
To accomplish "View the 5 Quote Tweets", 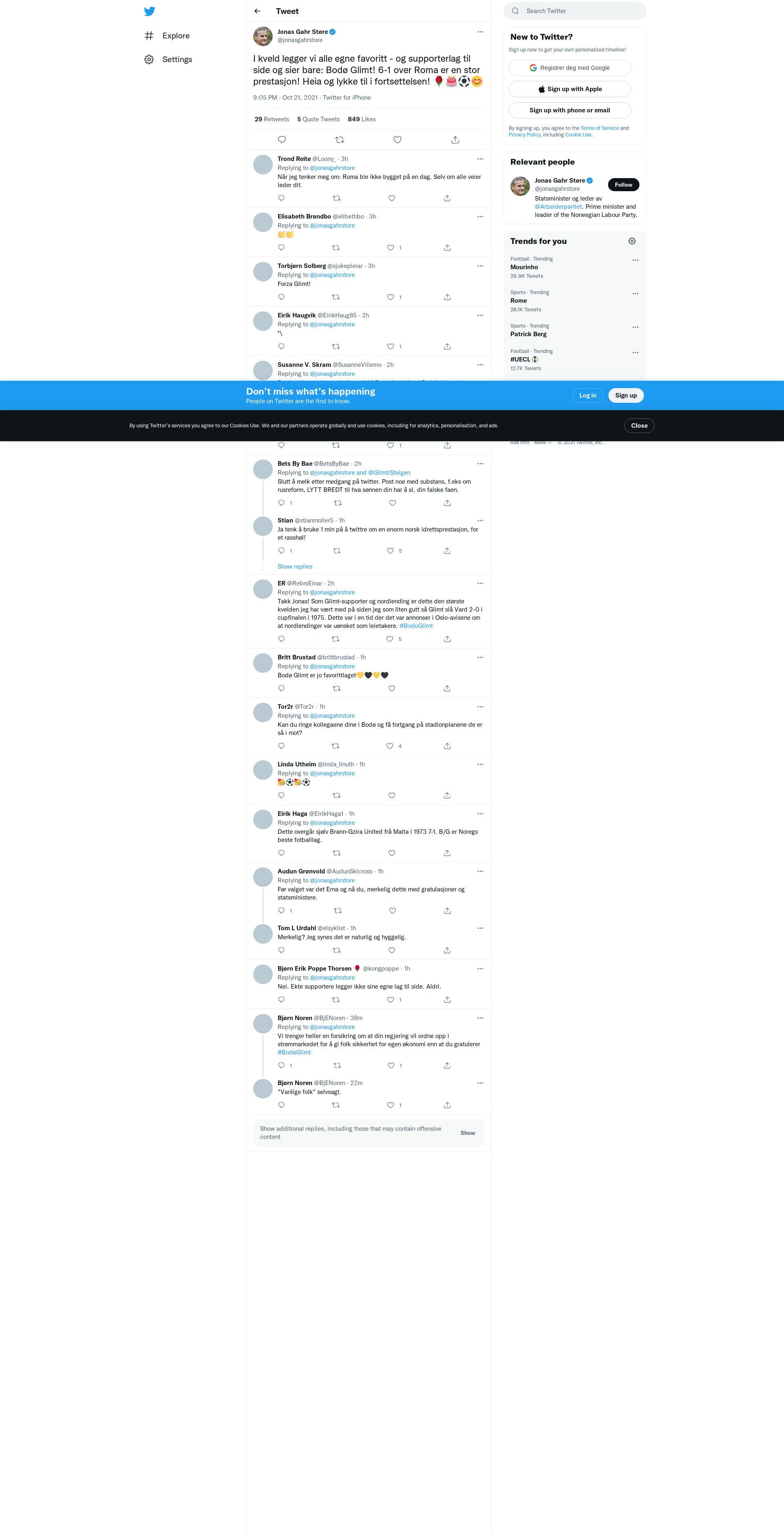I will tap(318, 120).
